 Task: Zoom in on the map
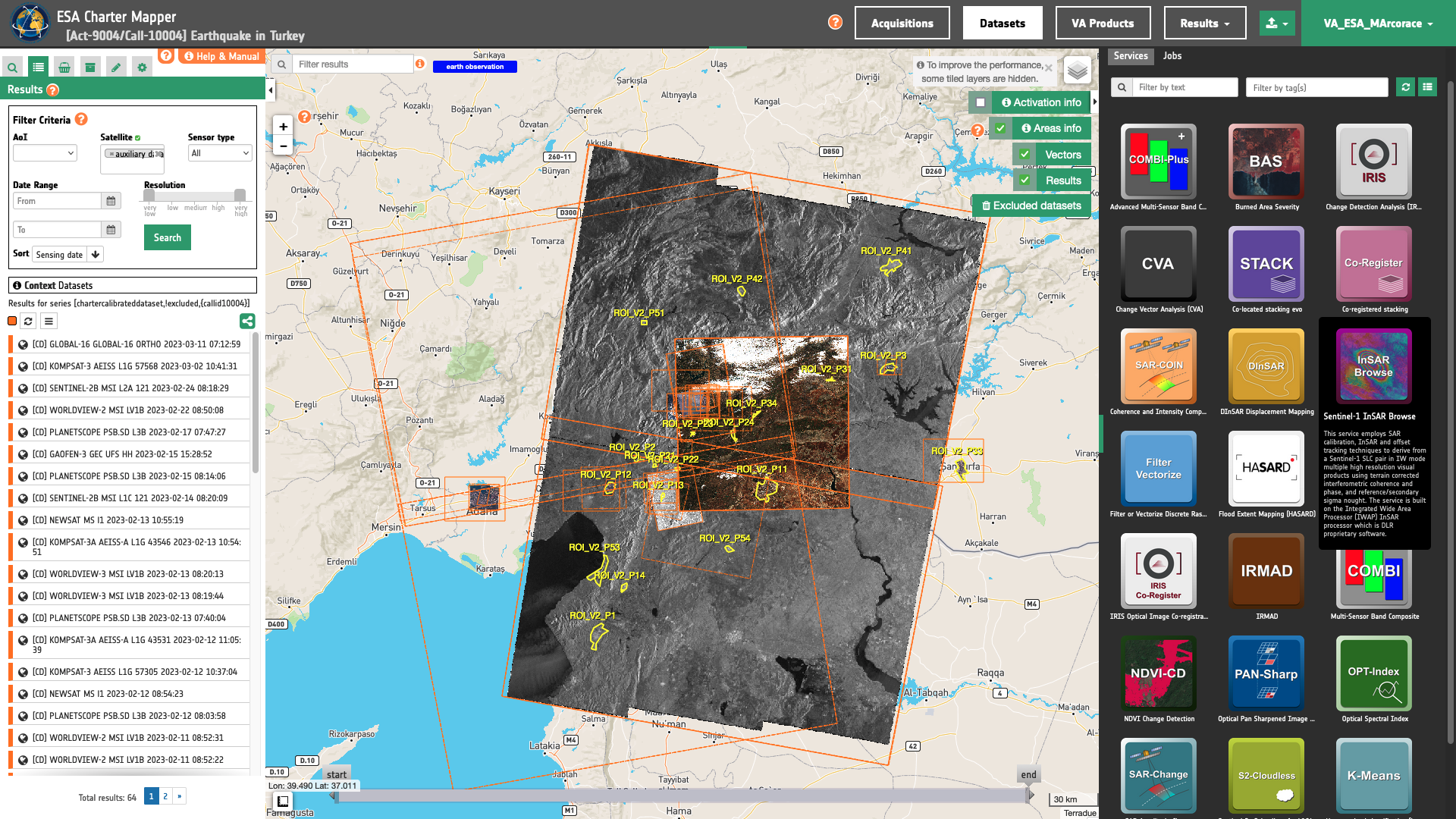[x=283, y=127]
